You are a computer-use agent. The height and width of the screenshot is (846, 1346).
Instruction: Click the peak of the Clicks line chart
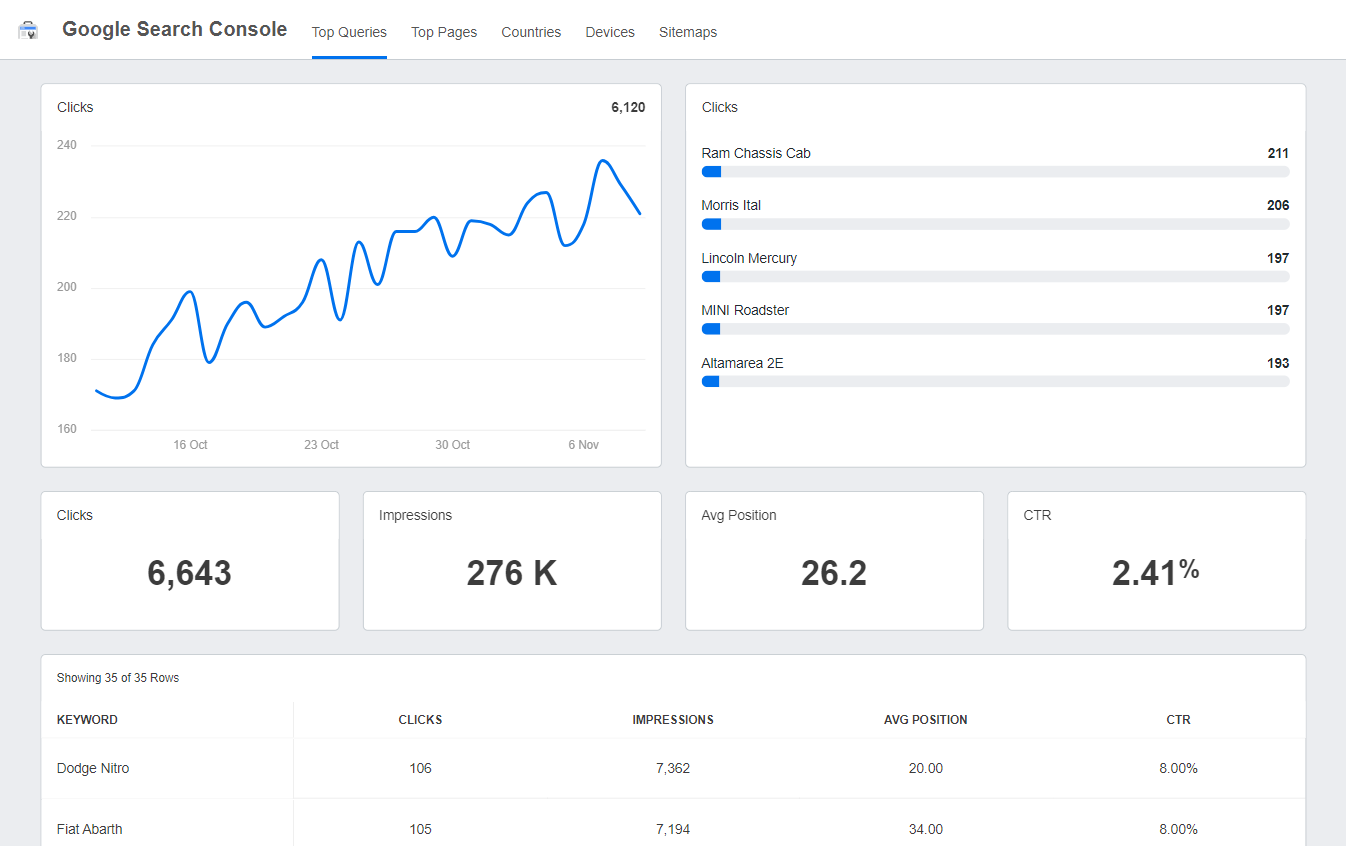603,160
